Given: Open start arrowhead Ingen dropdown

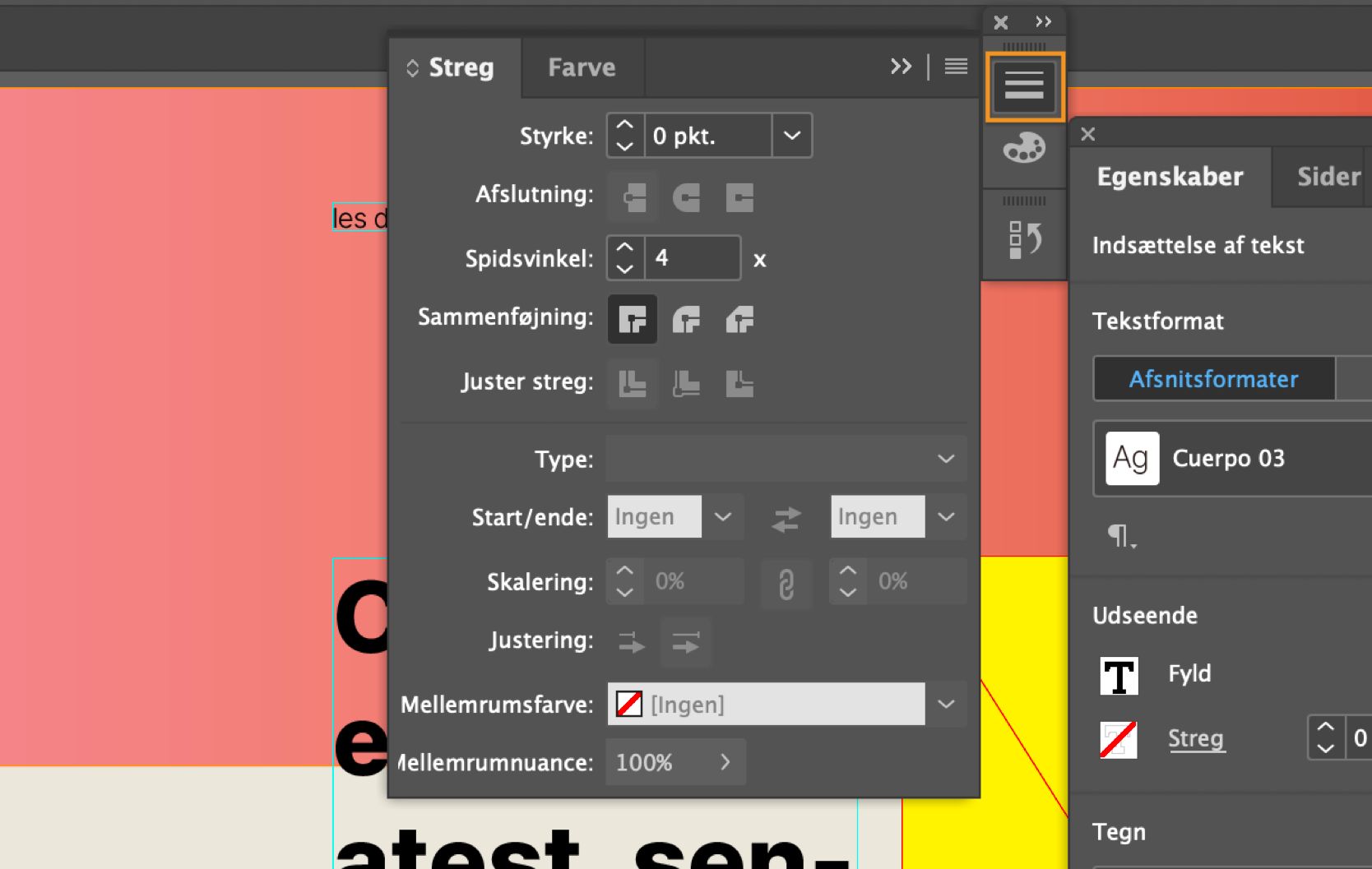Looking at the screenshot, I should 723,517.
